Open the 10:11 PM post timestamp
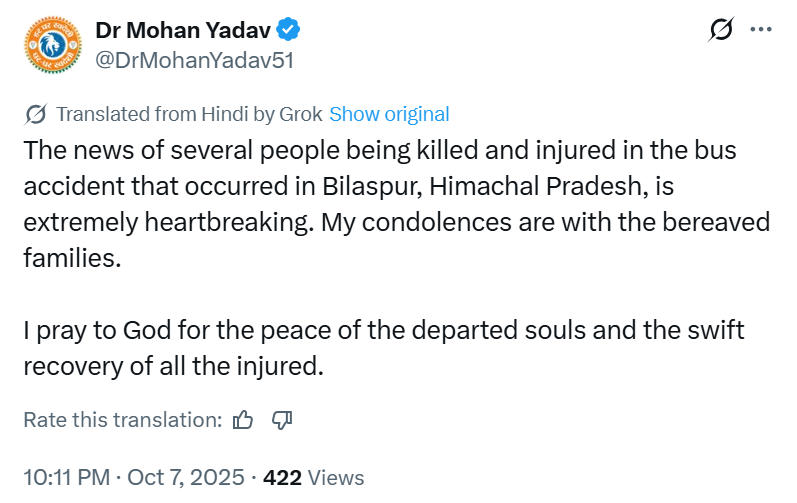797x503 pixels. coord(66,478)
